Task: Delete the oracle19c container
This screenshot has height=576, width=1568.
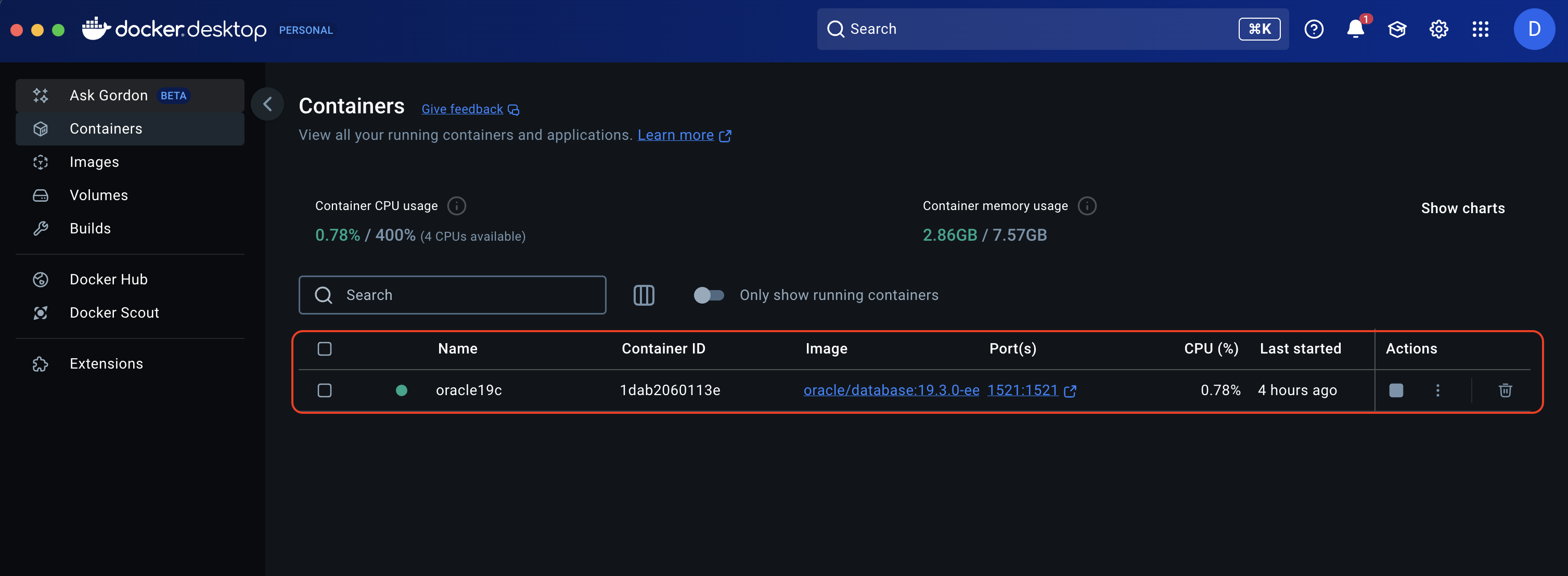Action: tap(1505, 390)
